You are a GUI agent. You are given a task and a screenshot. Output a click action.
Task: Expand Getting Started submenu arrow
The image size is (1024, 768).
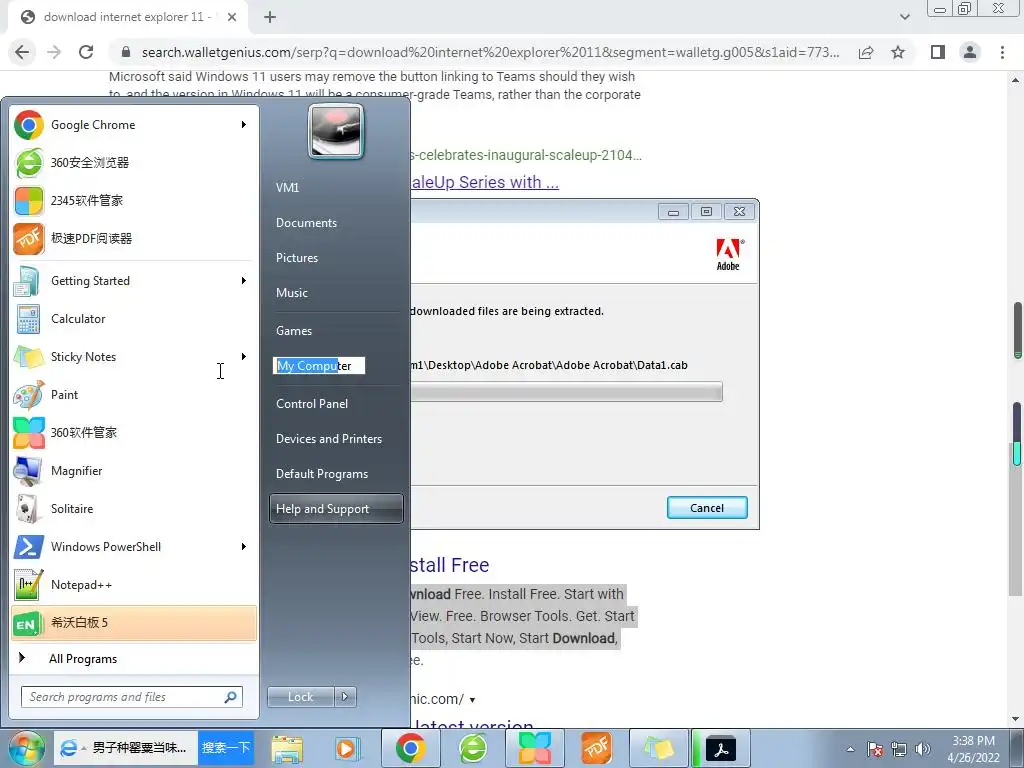(244, 281)
